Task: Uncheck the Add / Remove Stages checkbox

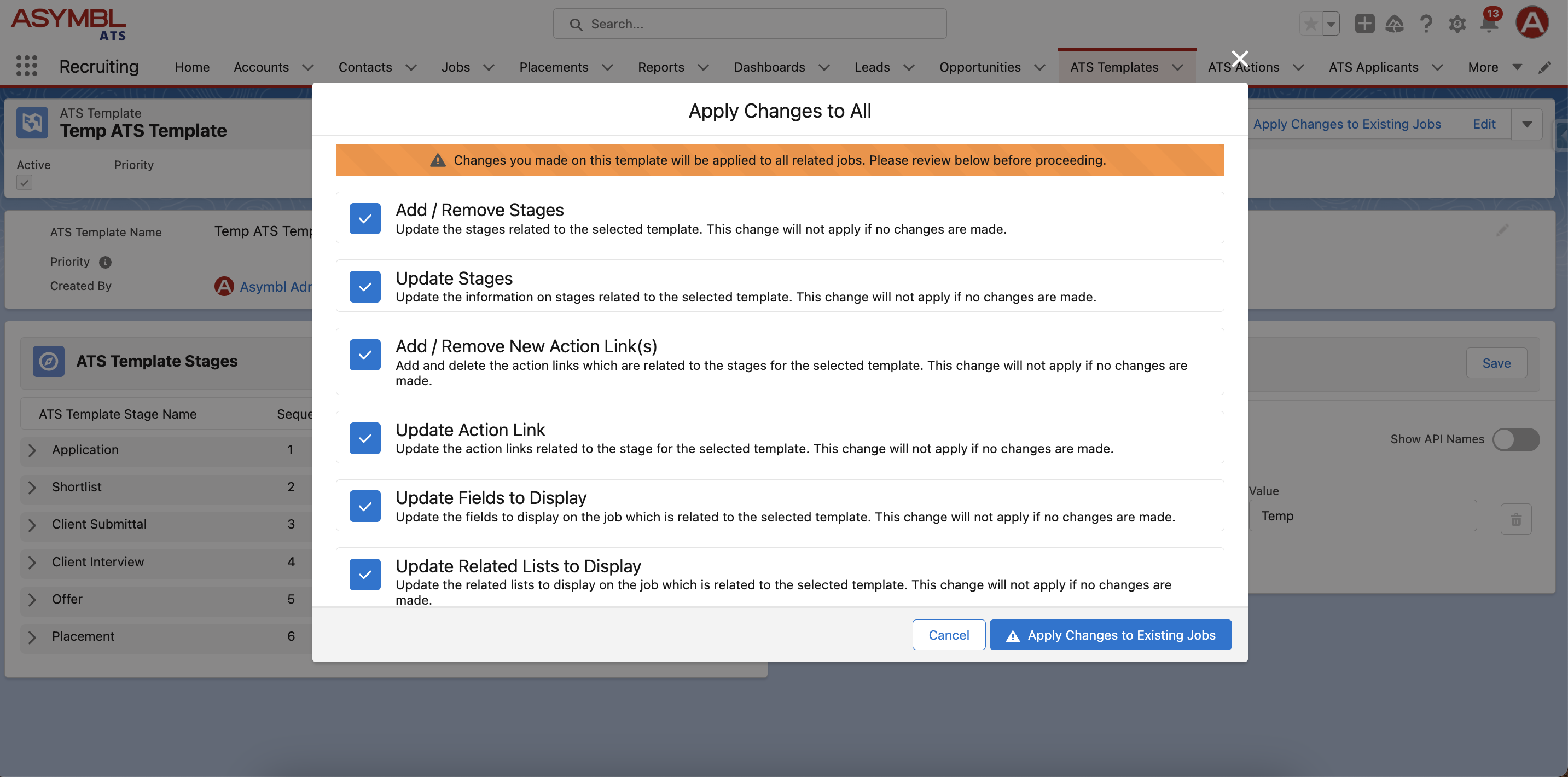Action: point(365,218)
